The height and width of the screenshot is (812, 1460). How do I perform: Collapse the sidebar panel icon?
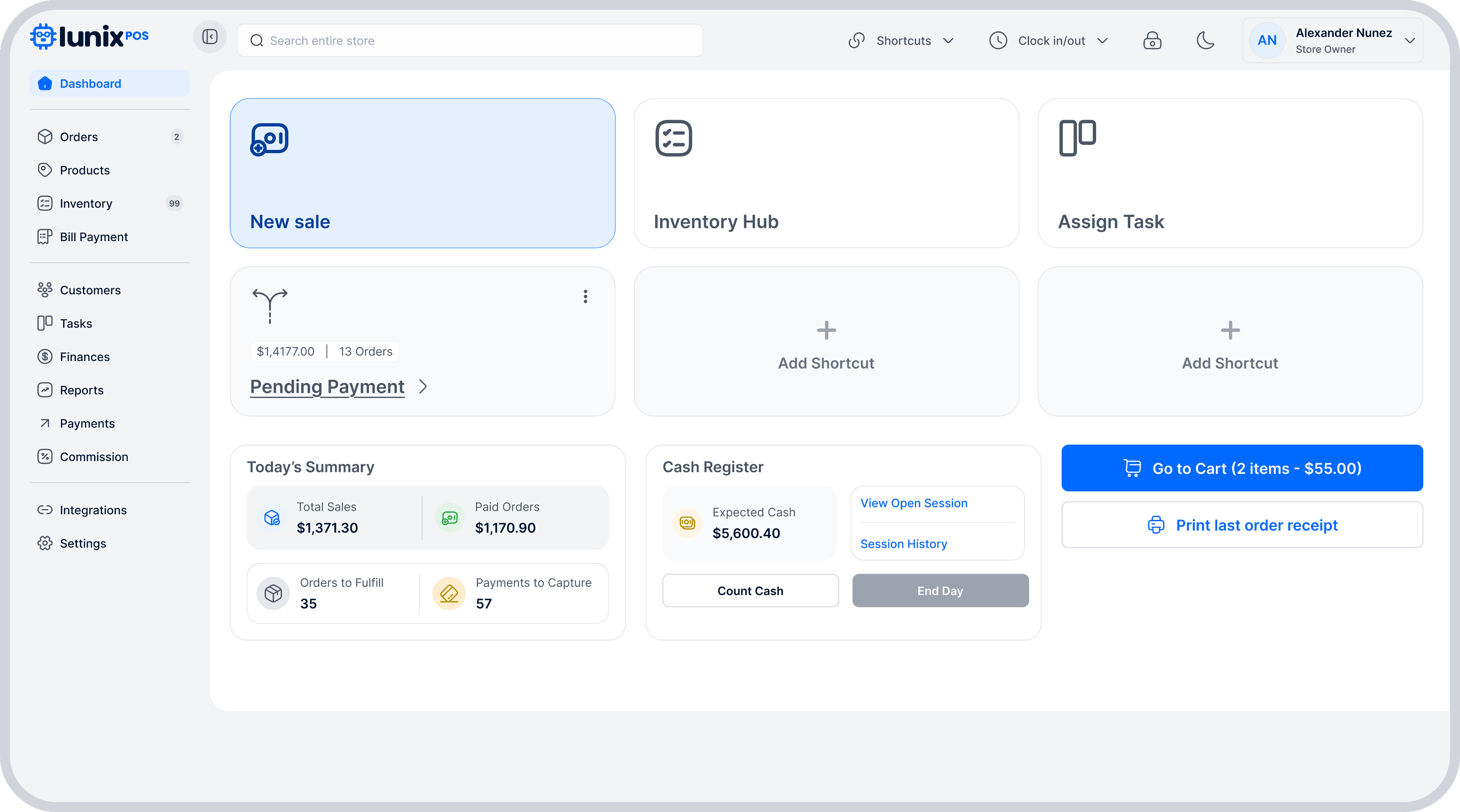tap(210, 37)
